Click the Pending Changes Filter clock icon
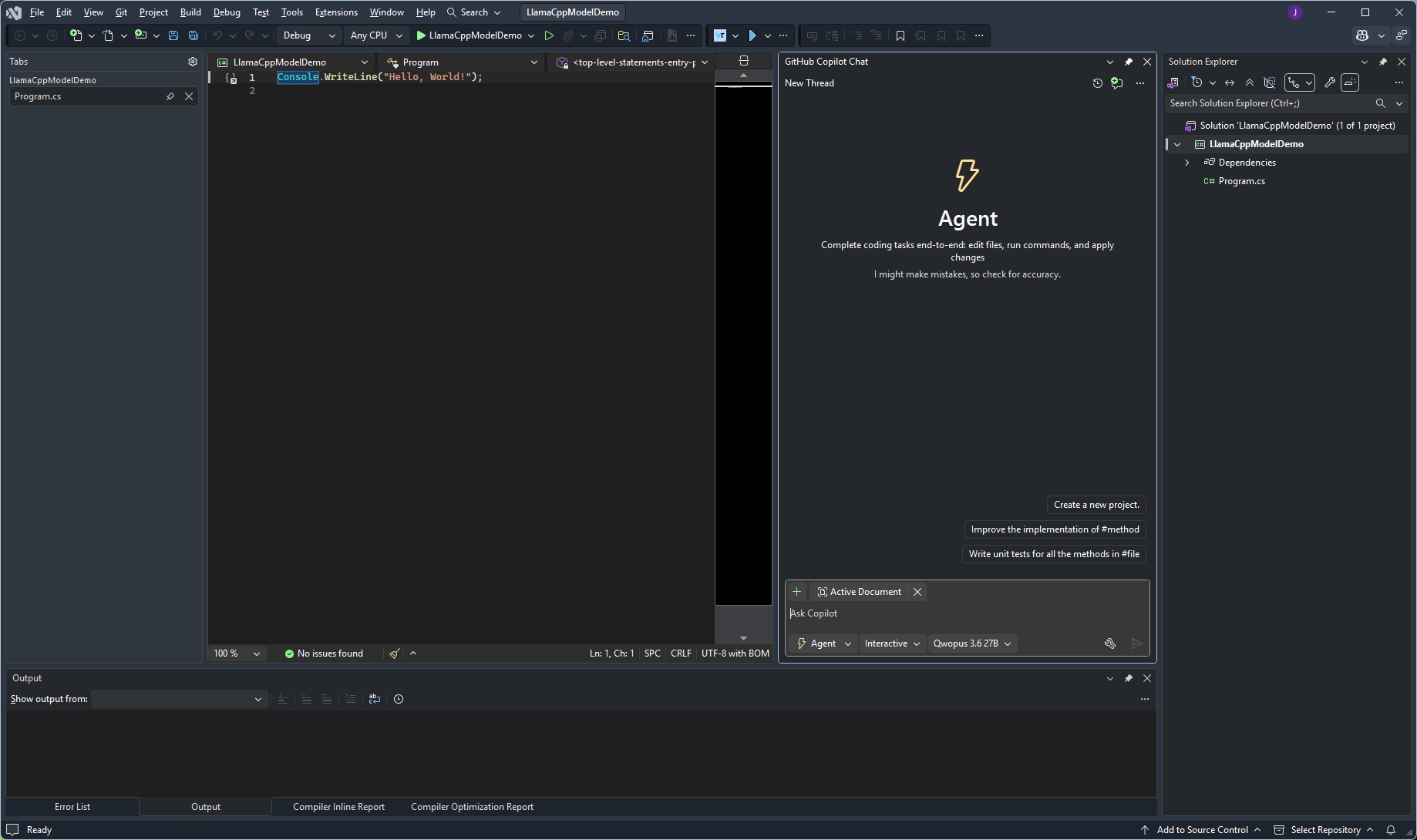 1197,82
